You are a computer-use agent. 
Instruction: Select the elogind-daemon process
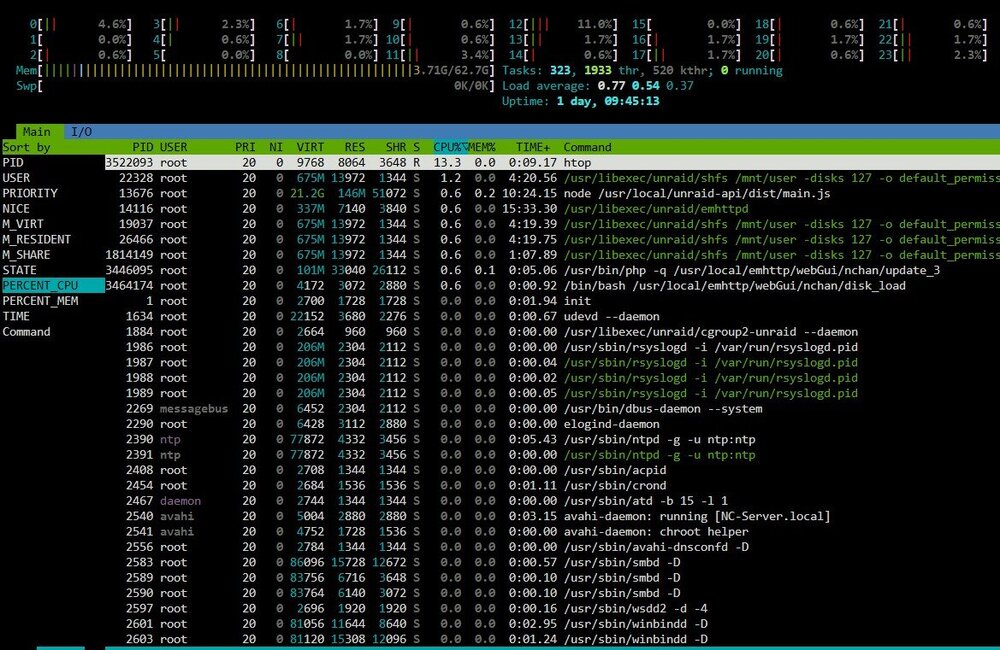pos(552,424)
